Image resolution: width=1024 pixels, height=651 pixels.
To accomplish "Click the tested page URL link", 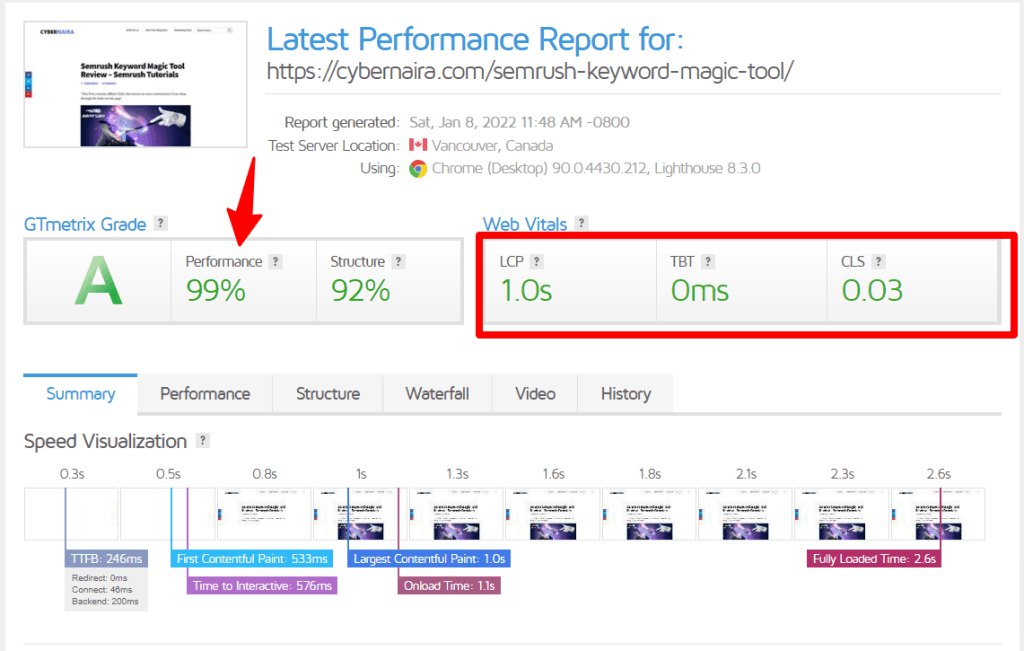I will point(530,71).
